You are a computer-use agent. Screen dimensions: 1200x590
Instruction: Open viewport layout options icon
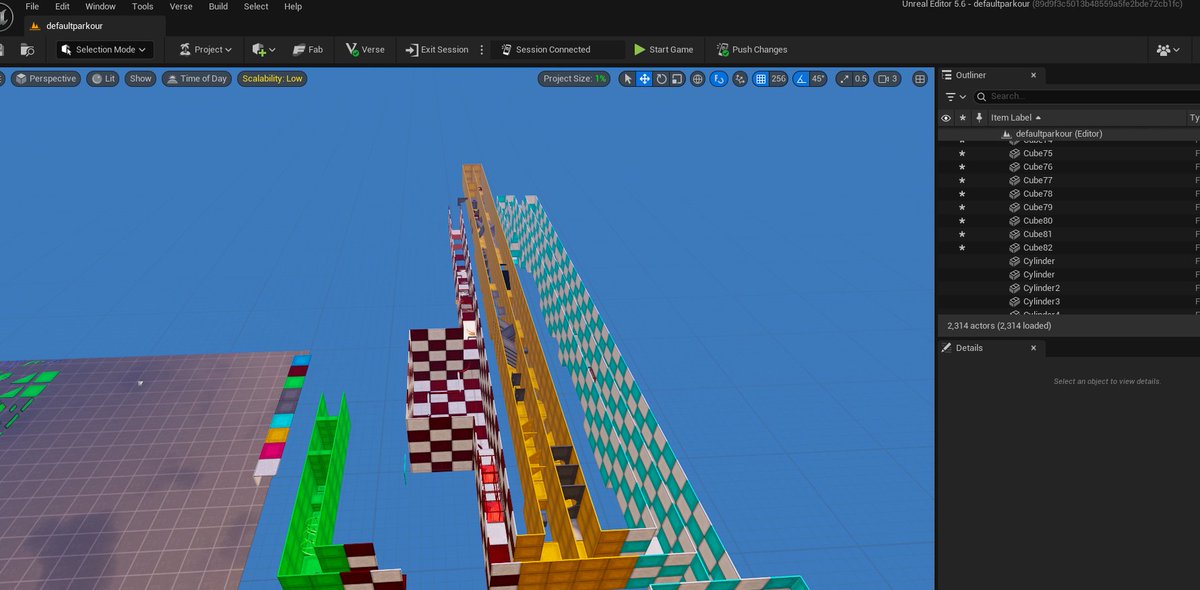click(920, 78)
